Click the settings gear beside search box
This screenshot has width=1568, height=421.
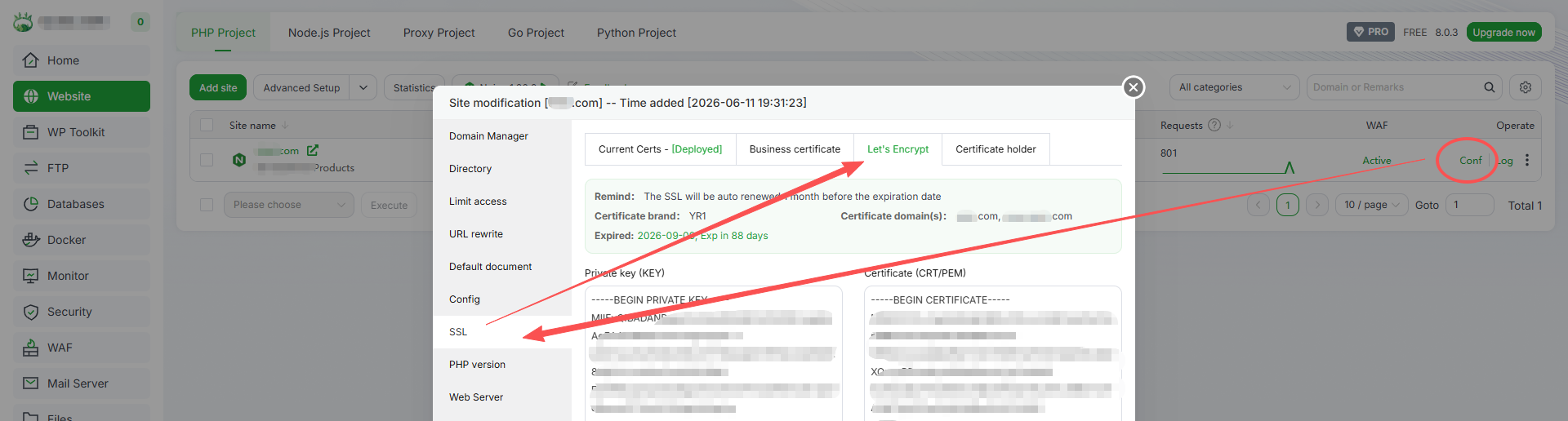pyautogui.click(x=1526, y=87)
